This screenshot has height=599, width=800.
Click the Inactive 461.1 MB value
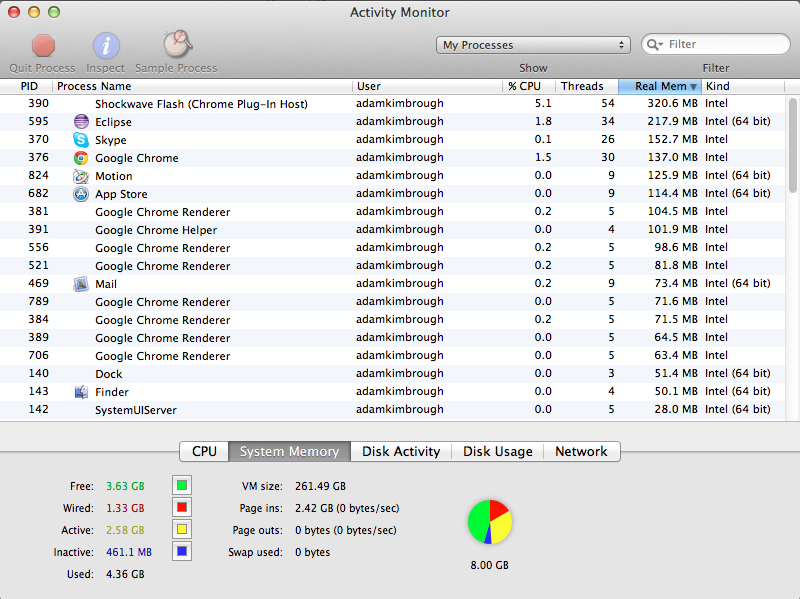coord(129,552)
